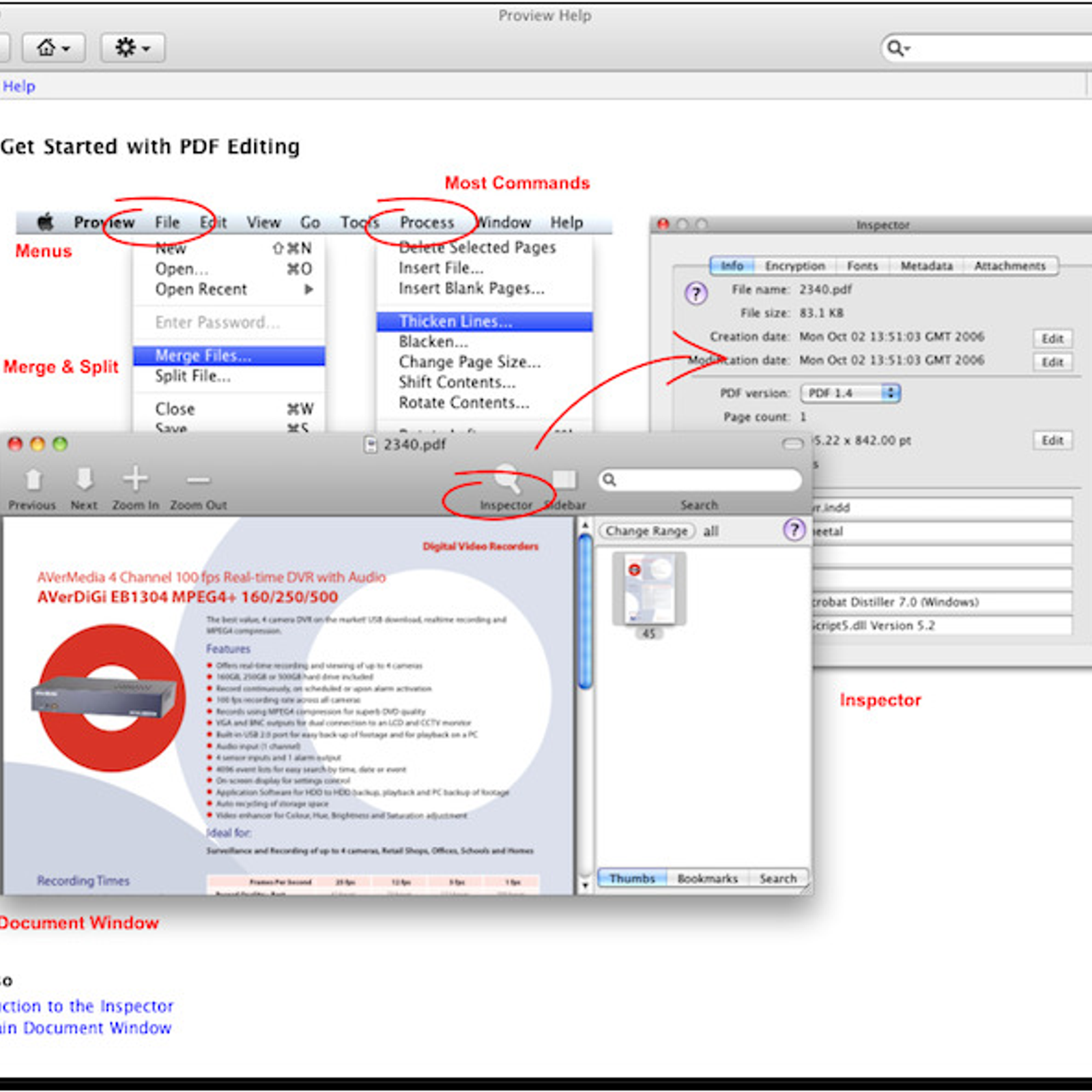Screen dimensions: 1092x1092
Task: Click the magnifier icon in Help search field
Action: coord(897,48)
